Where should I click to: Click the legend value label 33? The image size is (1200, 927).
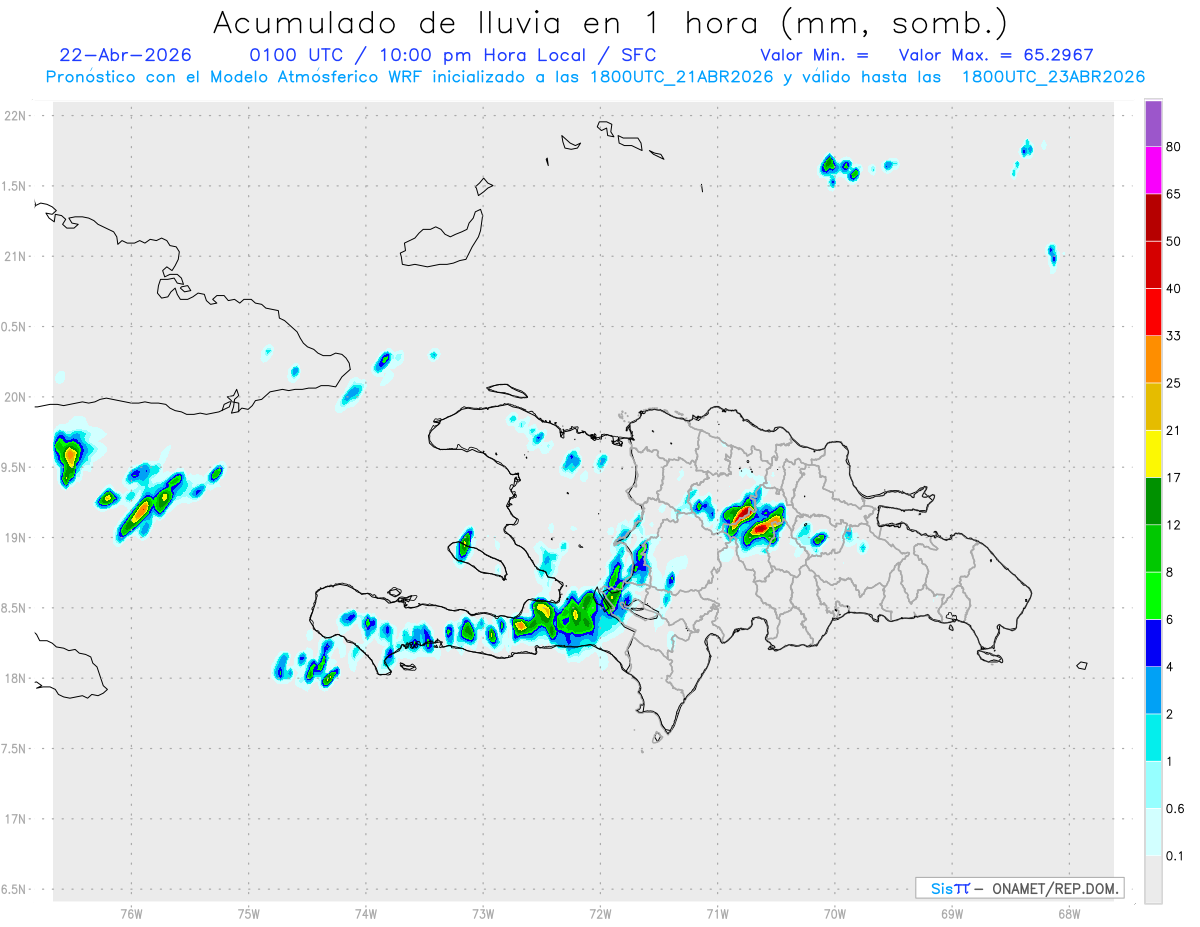coord(1173,336)
